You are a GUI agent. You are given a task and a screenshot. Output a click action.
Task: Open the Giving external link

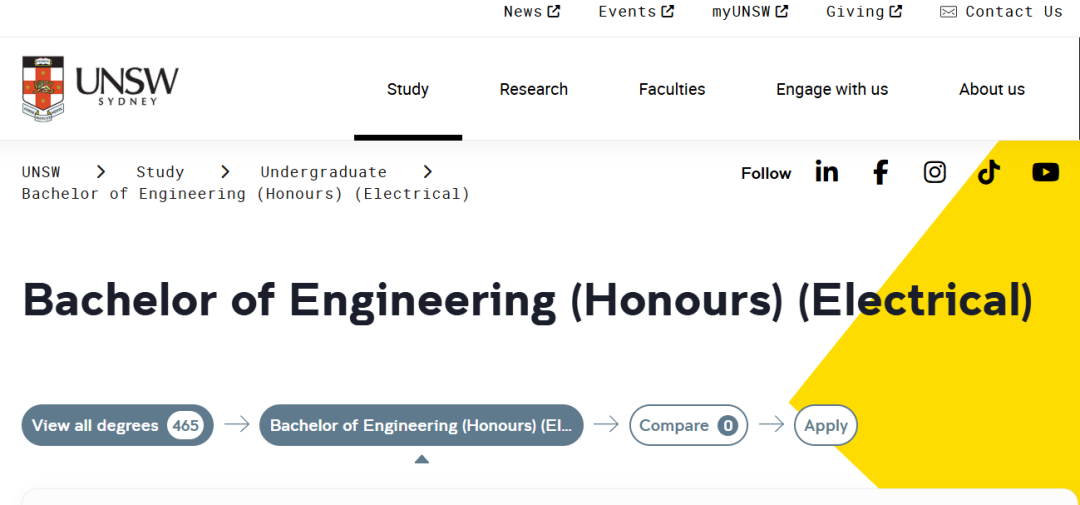click(864, 12)
